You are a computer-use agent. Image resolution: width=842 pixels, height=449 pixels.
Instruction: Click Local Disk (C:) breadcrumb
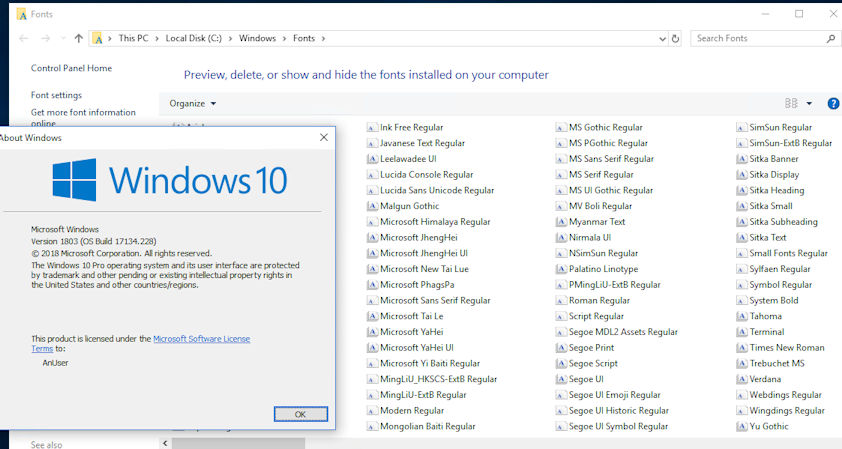193,39
